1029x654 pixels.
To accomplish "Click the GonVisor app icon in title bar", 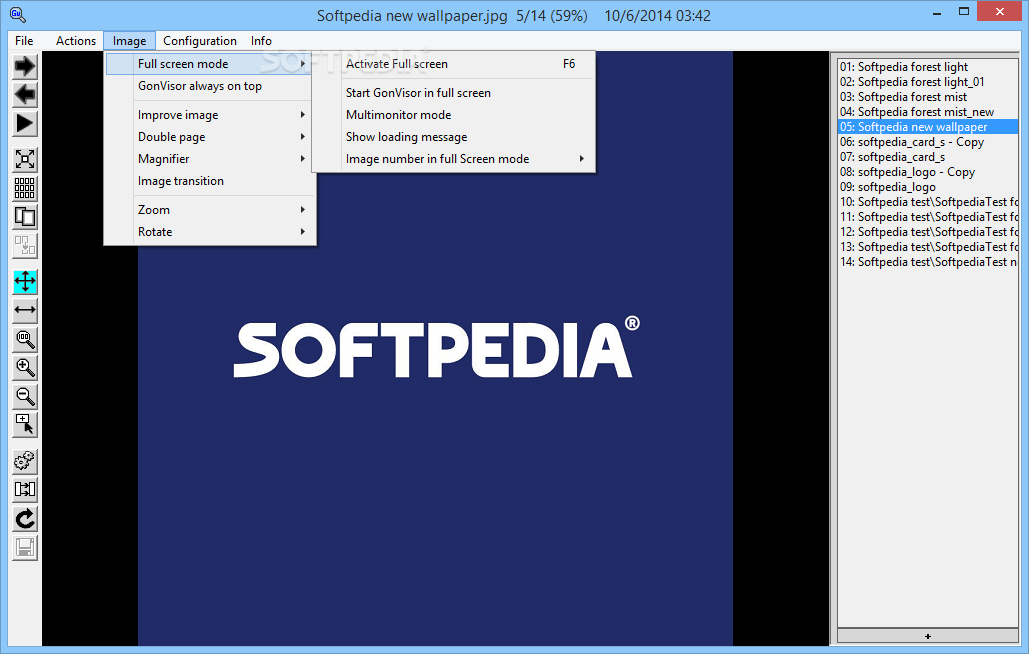I will 18,14.
